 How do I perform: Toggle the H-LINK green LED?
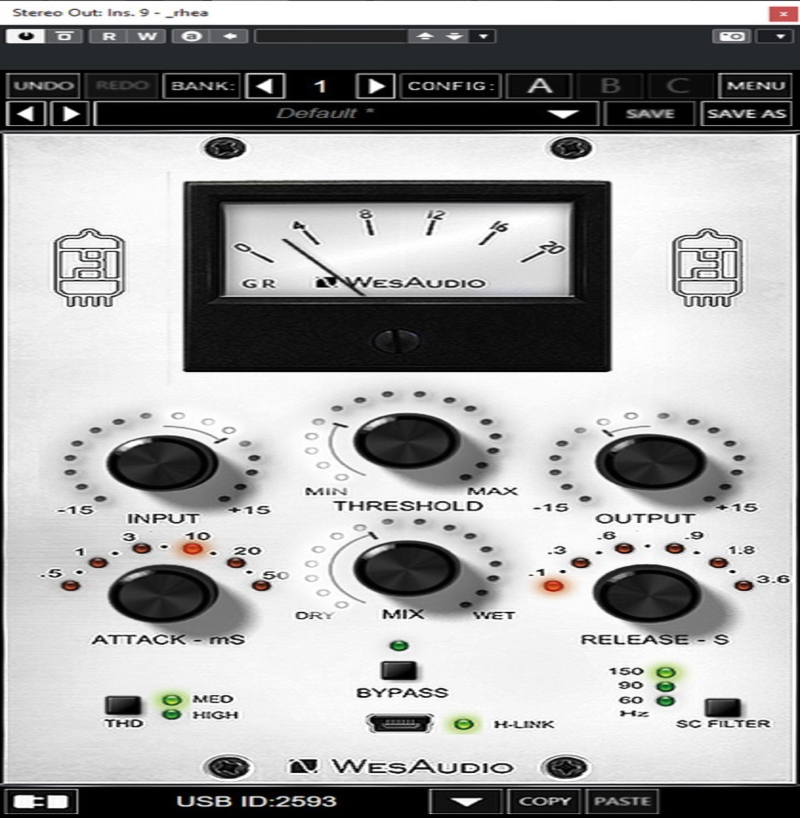[463, 724]
